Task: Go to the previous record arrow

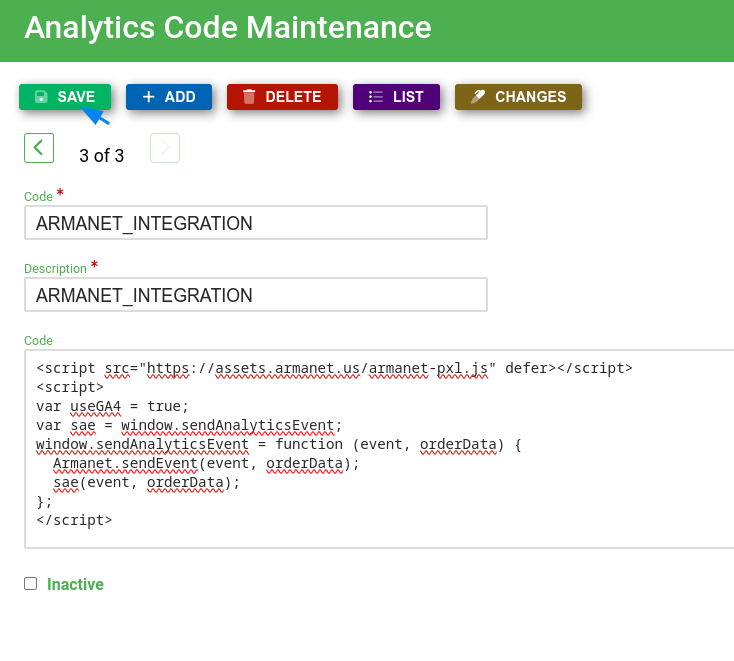Action: (x=38, y=148)
